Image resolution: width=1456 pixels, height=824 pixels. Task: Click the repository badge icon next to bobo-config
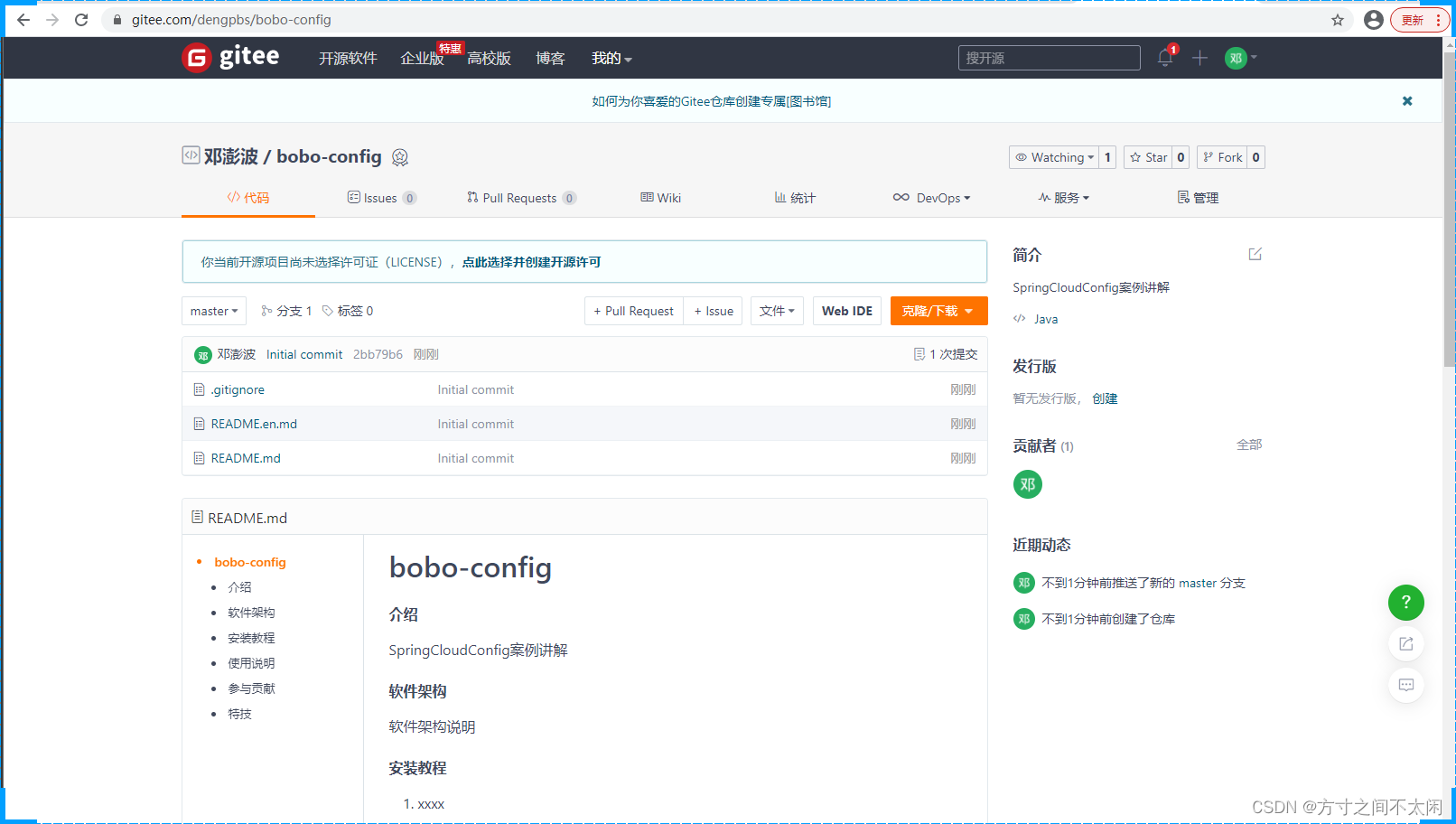point(400,157)
